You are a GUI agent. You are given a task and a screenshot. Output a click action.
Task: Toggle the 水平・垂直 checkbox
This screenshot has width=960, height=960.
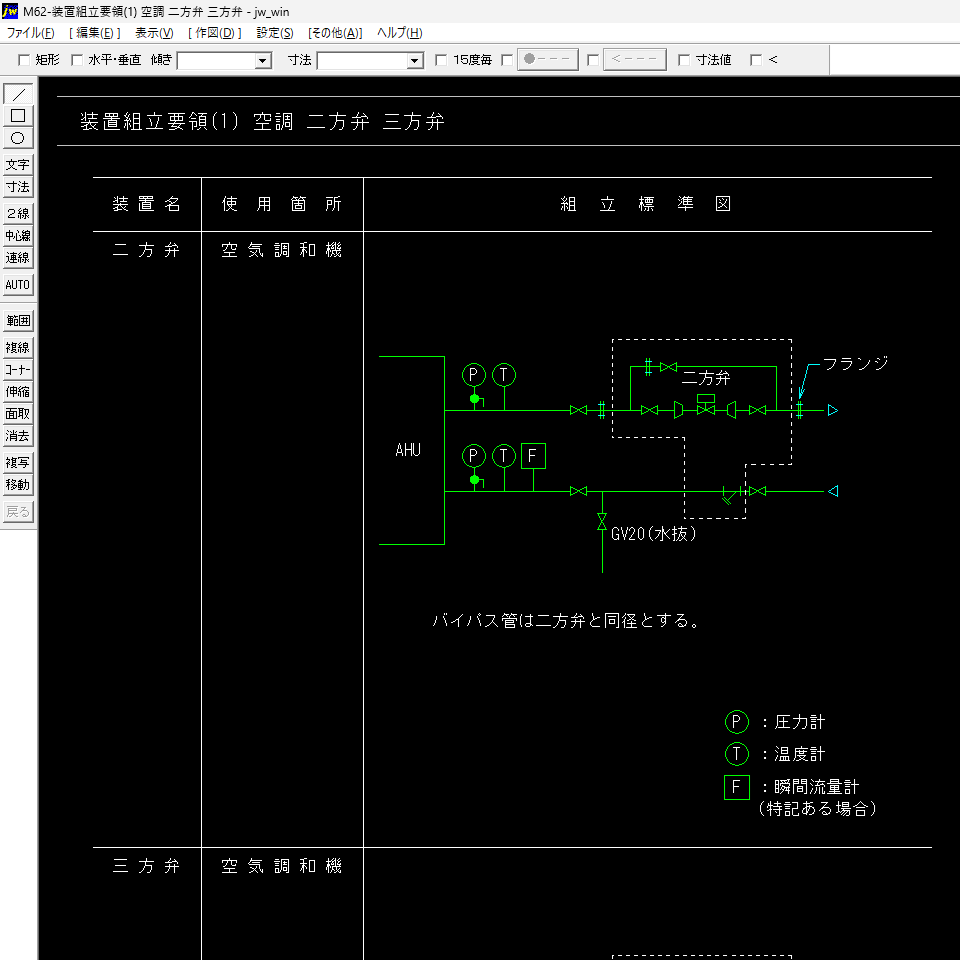point(77,60)
